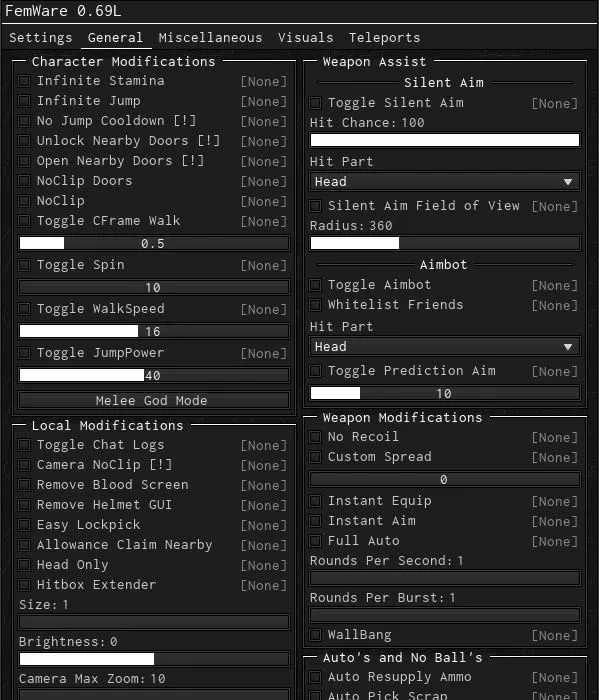Screen dimensions: 599x700
Task: Tick the Whitelist Friends checkbox
Action: (x=315, y=305)
